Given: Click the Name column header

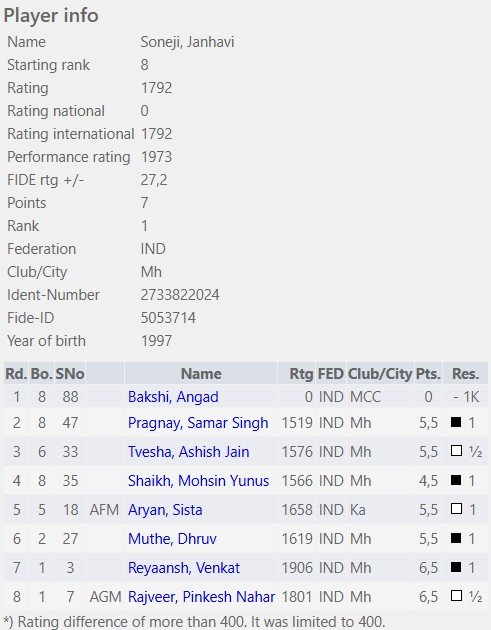Looking at the screenshot, I should tap(201, 374).
